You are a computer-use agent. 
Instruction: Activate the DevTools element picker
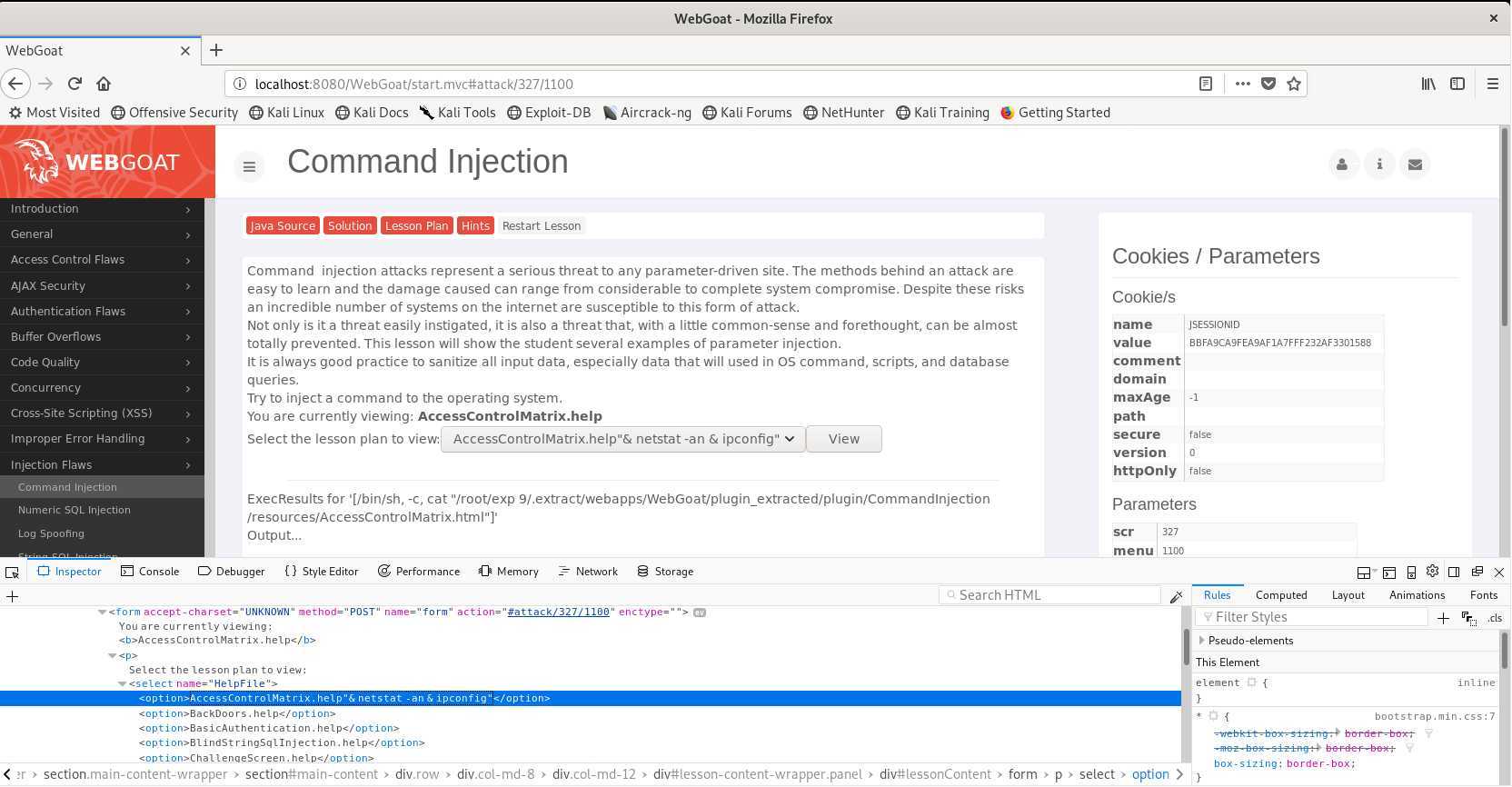(12, 572)
